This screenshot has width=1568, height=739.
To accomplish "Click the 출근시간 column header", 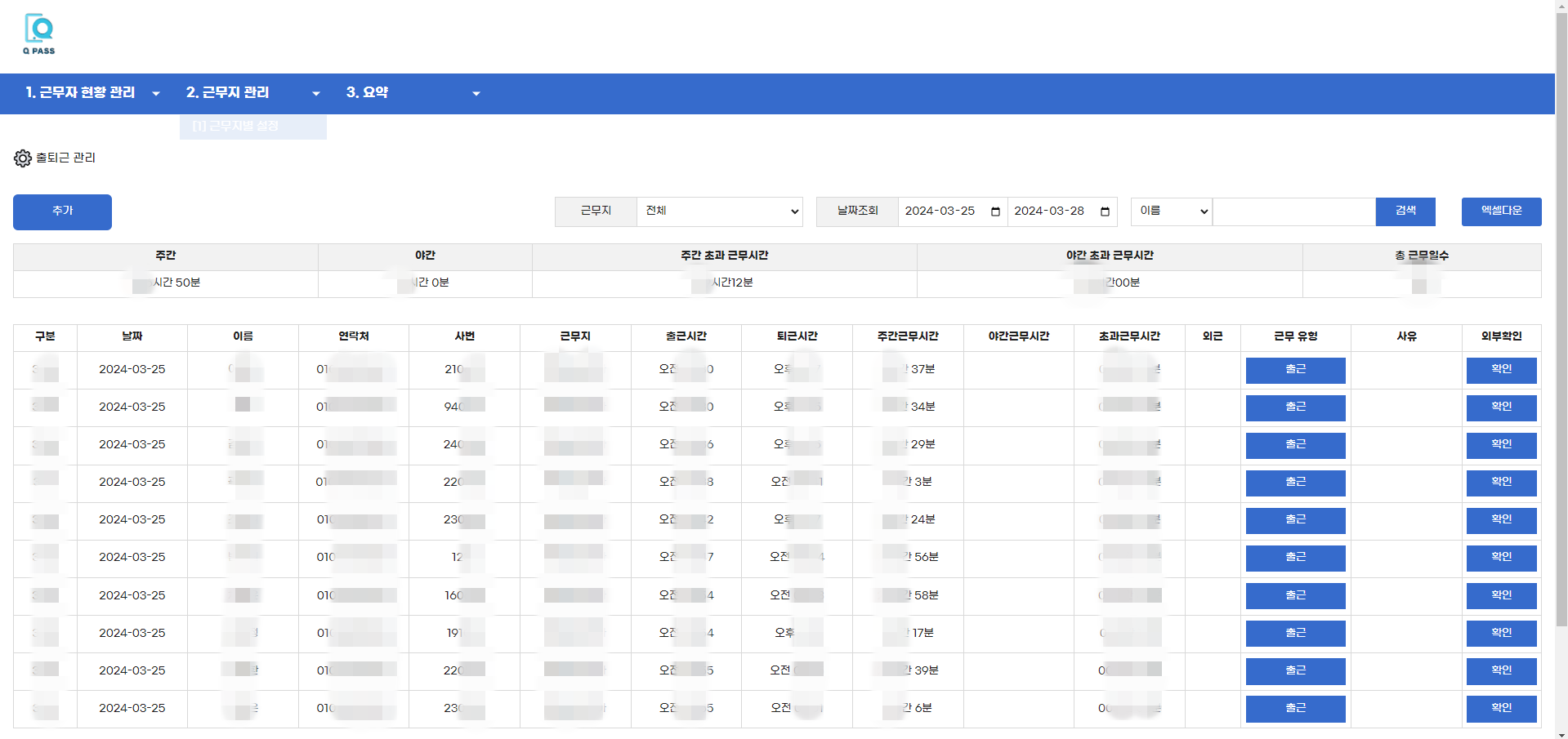I will (x=686, y=336).
